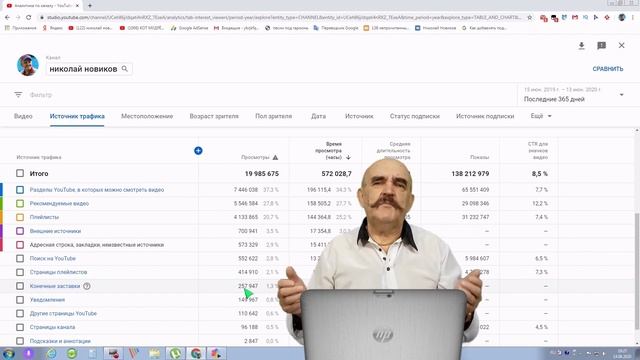Open uTorrent from the taskbar

point(176,353)
